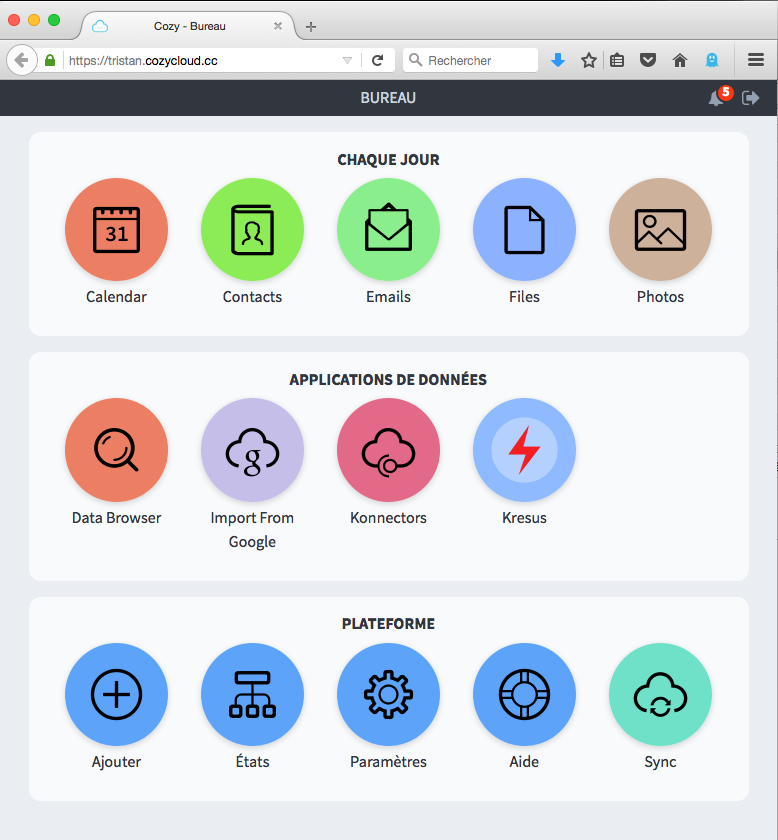Select the Cozy - Bureau tab
The height and width of the screenshot is (840, 778).
coord(189,26)
